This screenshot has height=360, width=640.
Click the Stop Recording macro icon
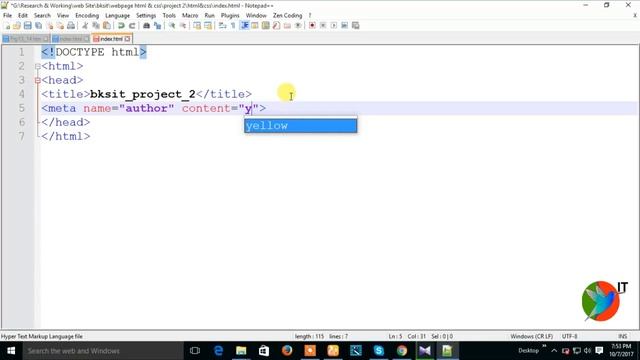tap(323, 25)
